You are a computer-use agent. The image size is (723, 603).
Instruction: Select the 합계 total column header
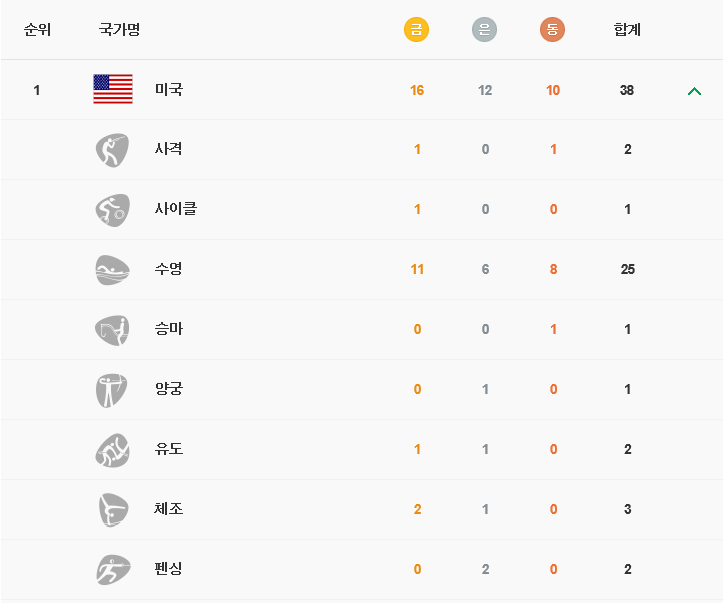point(627,30)
